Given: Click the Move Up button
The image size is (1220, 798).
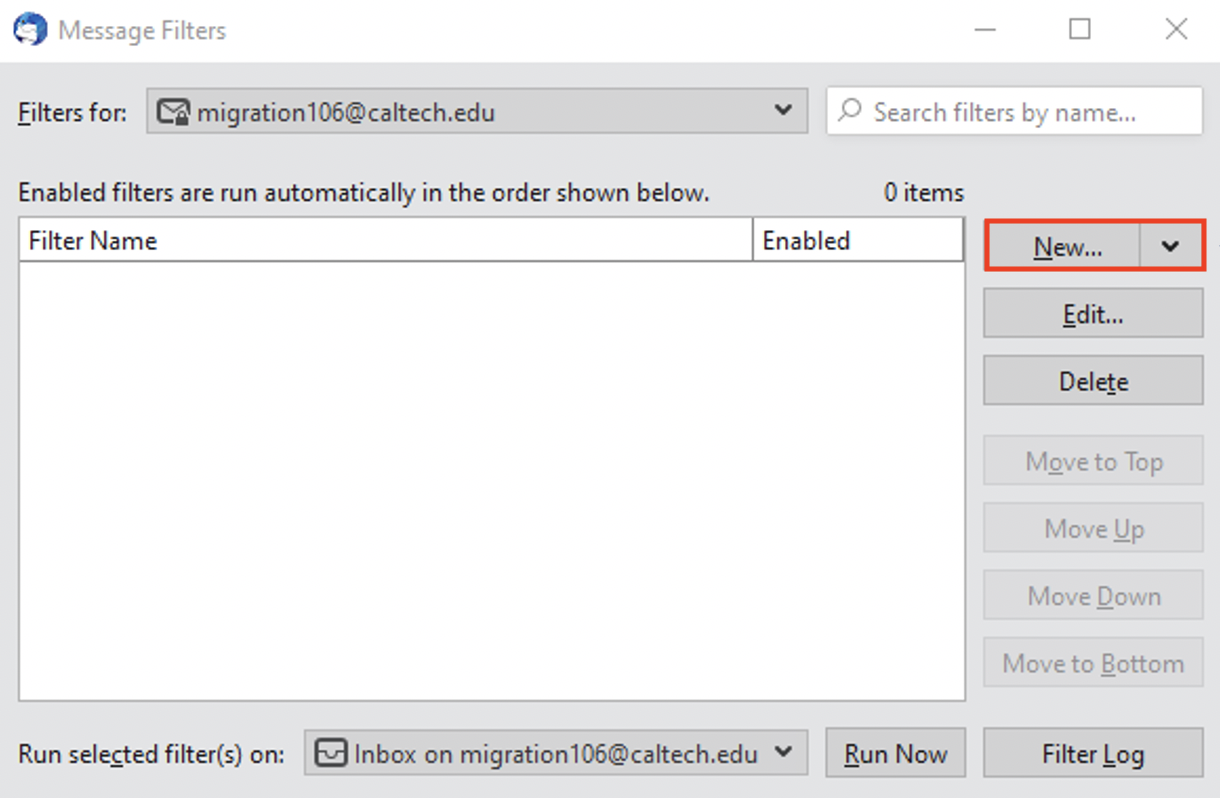Looking at the screenshot, I should pyautogui.click(x=1093, y=528).
